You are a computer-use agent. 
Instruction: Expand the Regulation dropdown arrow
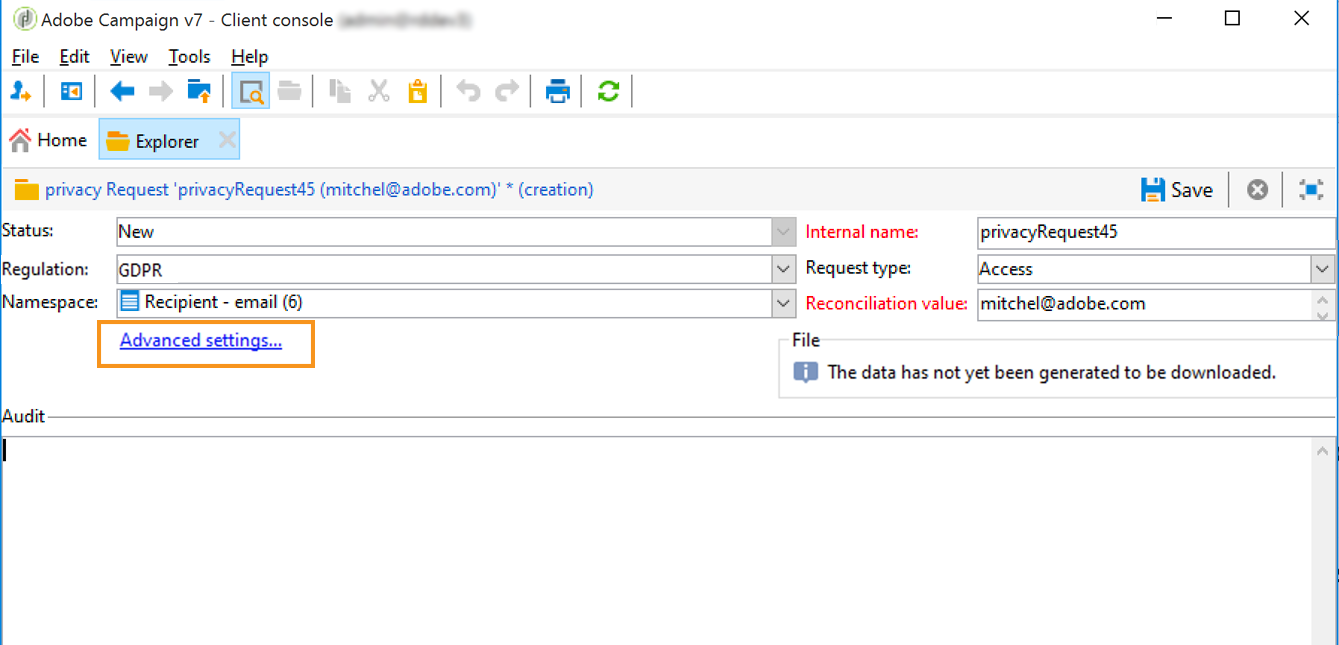[784, 269]
